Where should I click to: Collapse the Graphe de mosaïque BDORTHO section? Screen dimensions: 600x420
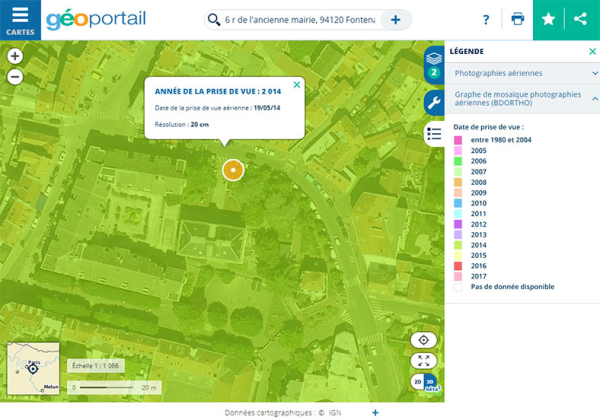(x=594, y=97)
